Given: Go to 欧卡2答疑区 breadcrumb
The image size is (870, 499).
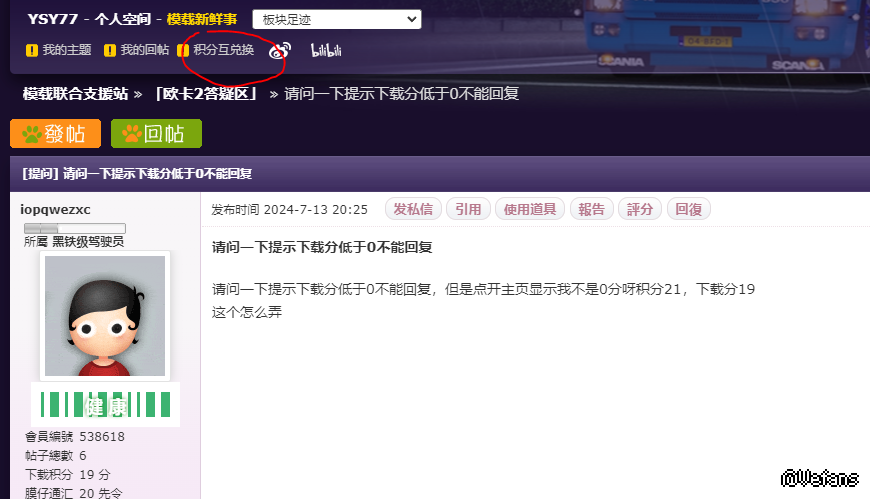Looking at the screenshot, I should (206, 94).
